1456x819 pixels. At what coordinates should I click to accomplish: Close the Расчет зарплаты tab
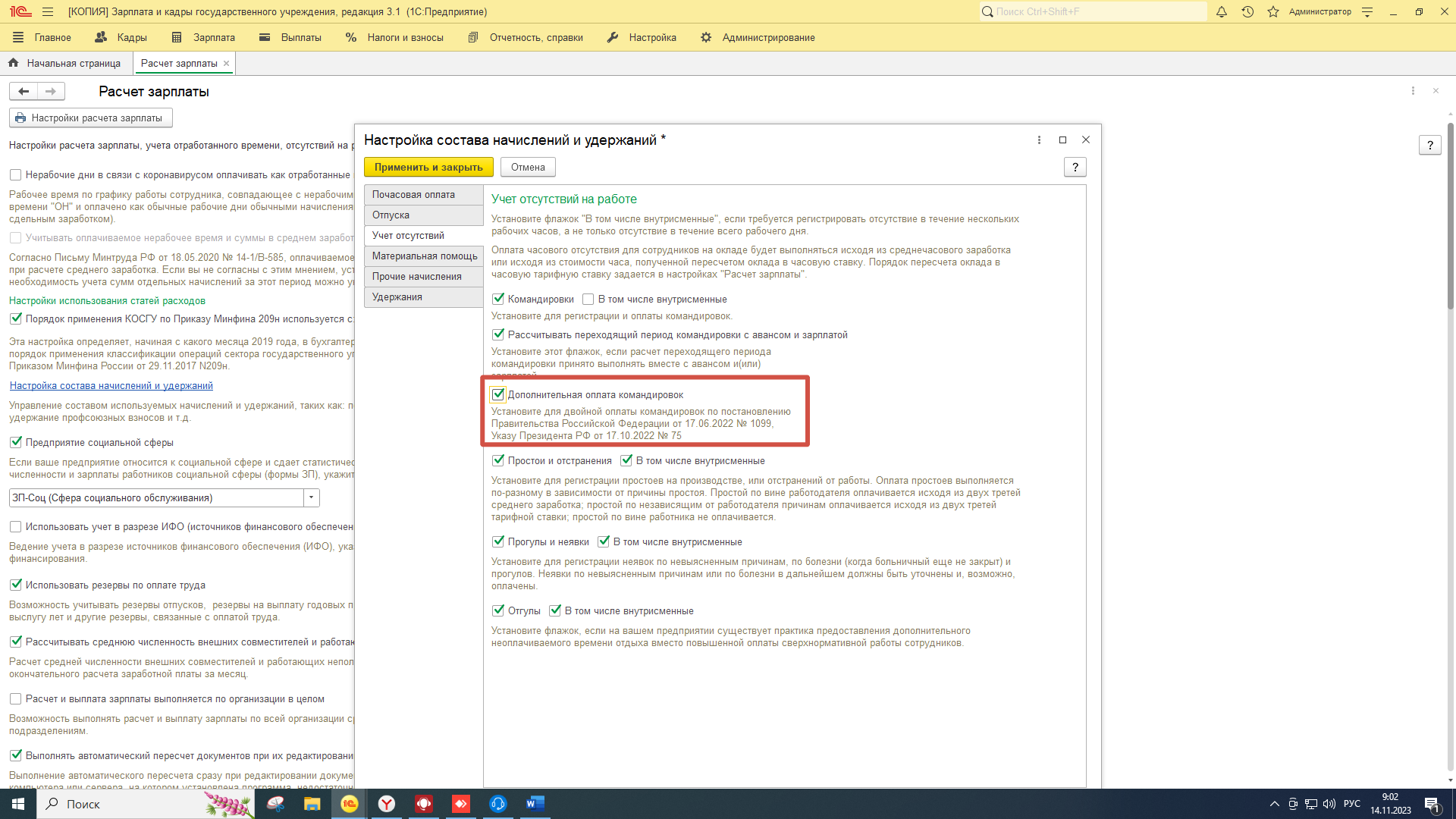click(226, 64)
